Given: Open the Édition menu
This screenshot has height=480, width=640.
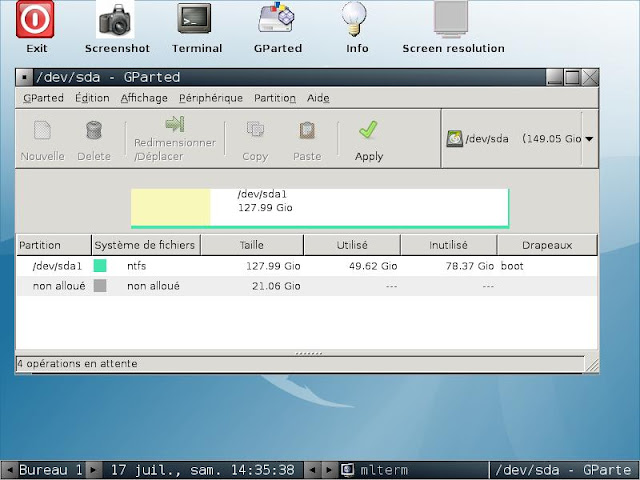Looking at the screenshot, I should coord(92,98).
